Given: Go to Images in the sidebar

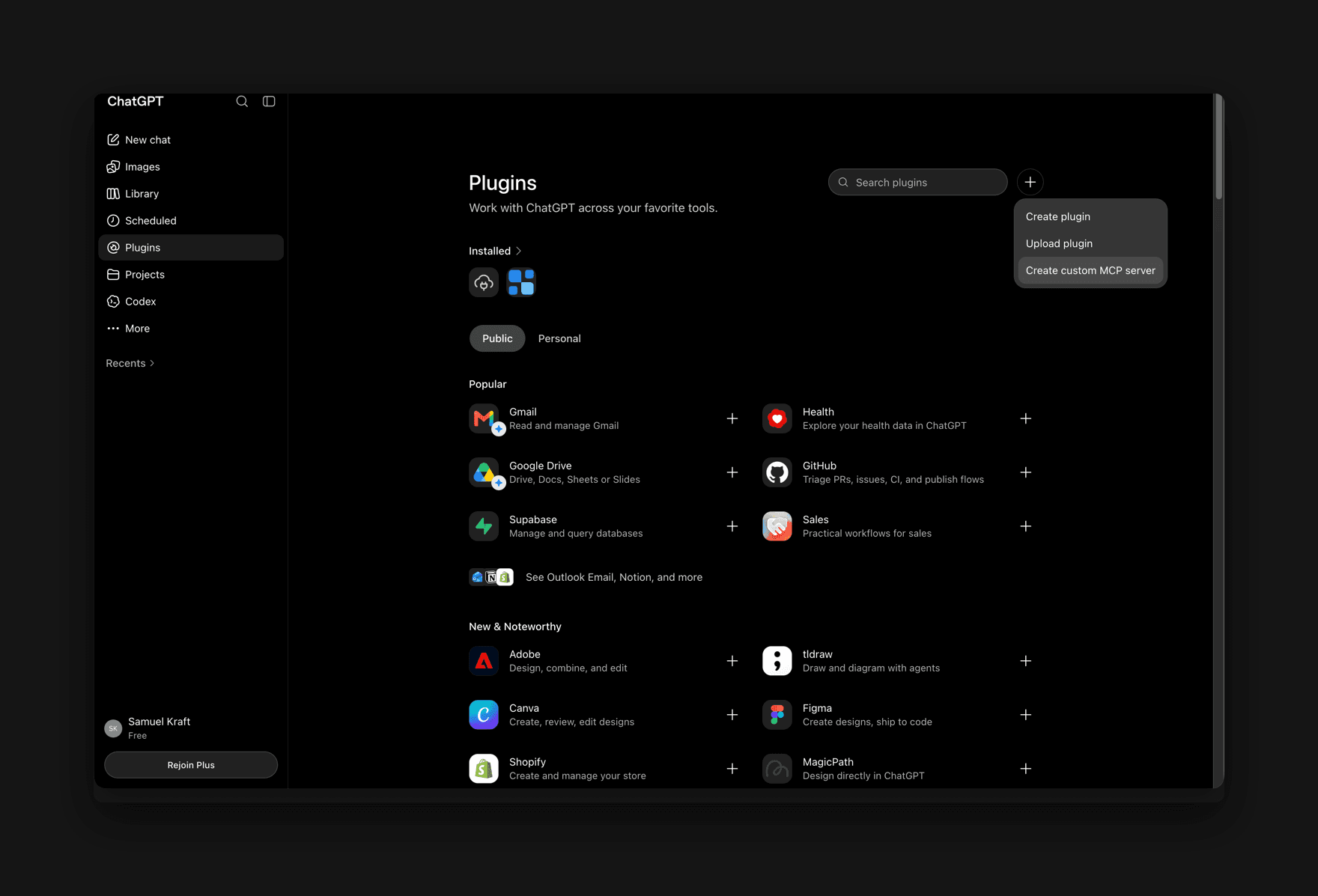Looking at the screenshot, I should (191, 167).
